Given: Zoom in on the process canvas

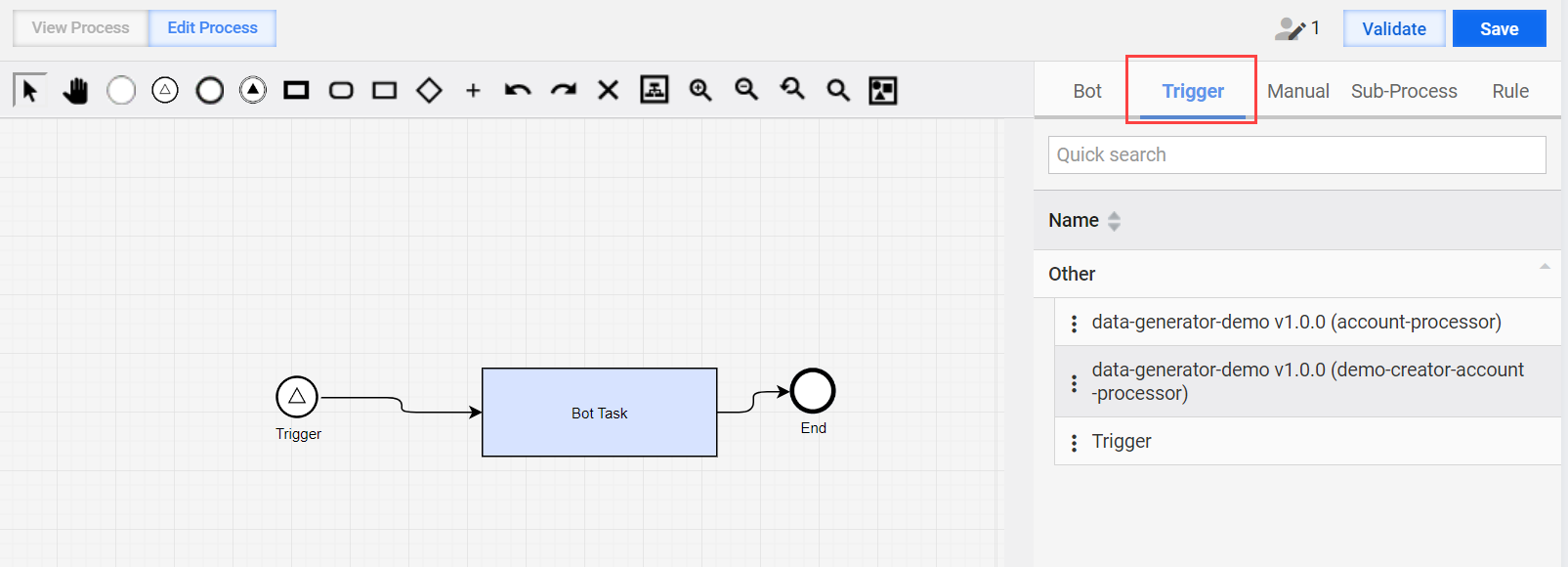Looking at the screenshot, I should click(x=700, y=90).
